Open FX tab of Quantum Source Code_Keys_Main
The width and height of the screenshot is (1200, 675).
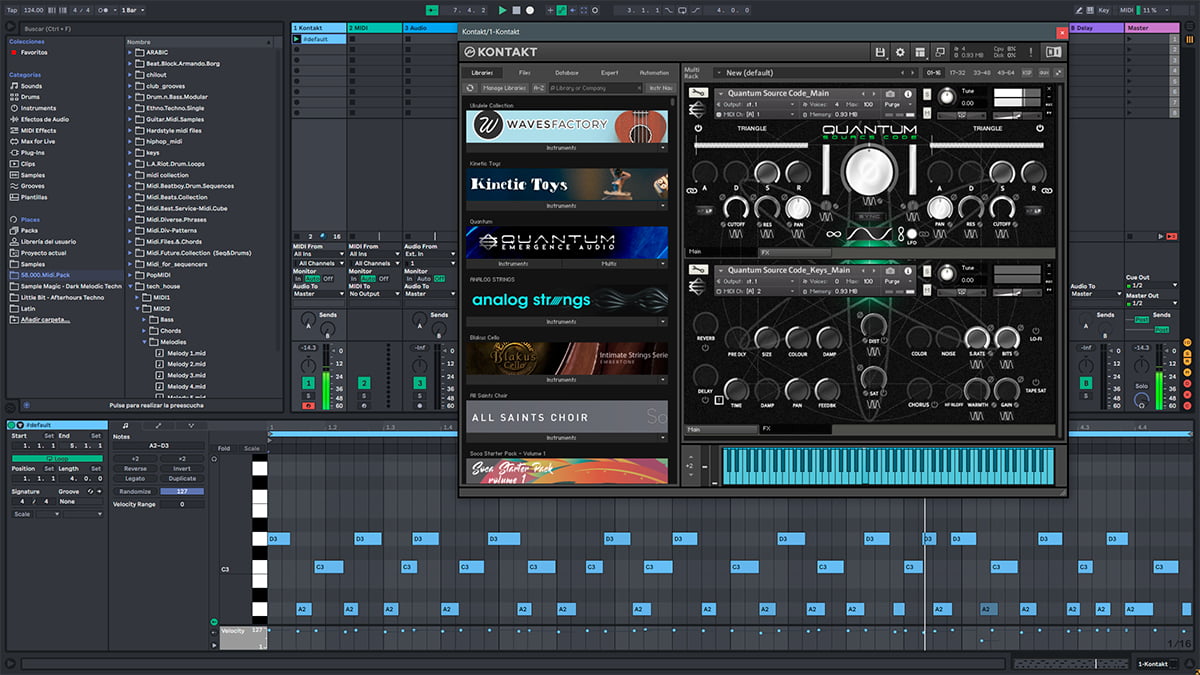click(794, 429)
